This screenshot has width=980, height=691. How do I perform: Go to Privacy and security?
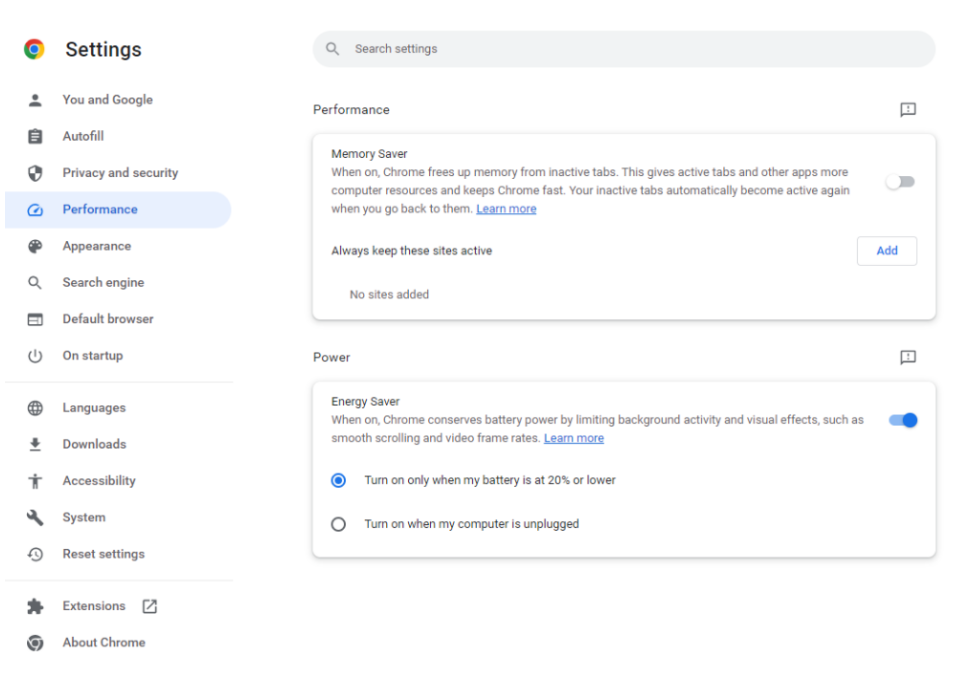[118, 173]
